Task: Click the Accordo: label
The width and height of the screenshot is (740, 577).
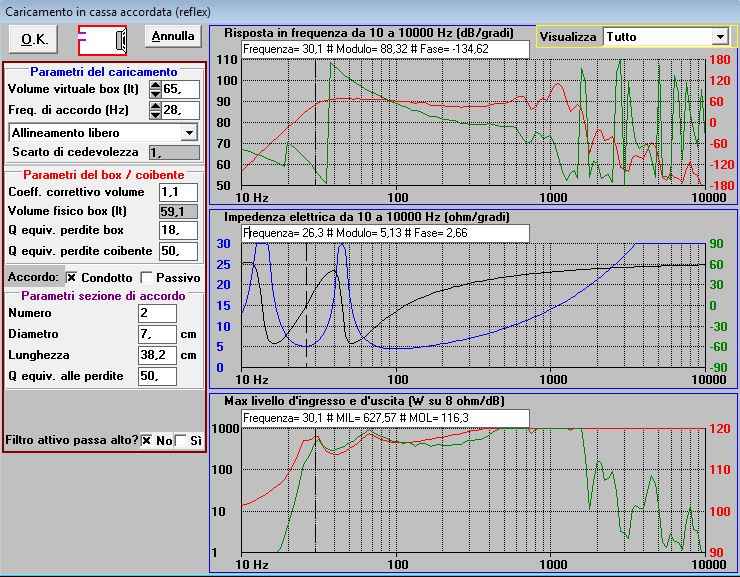Action: pos(33,277)
